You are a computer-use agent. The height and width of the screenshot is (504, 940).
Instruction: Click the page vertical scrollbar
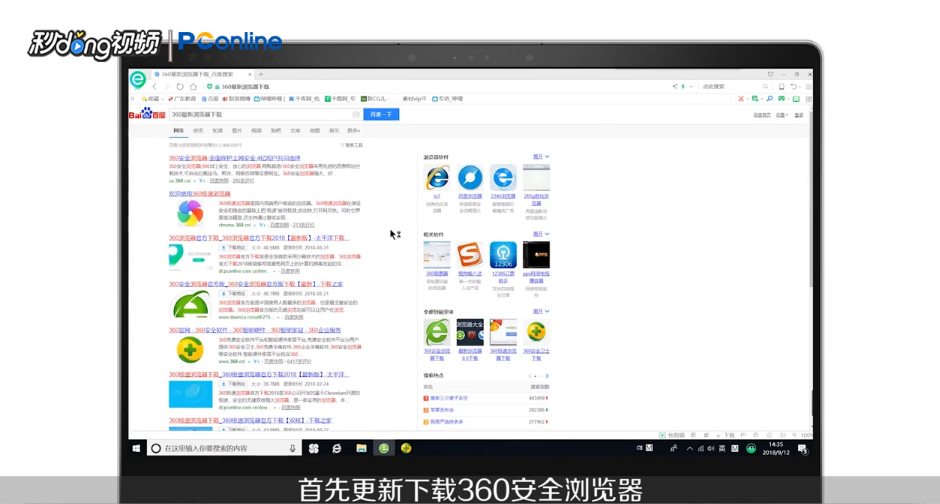pyautogui.click(x=811, y=198)
